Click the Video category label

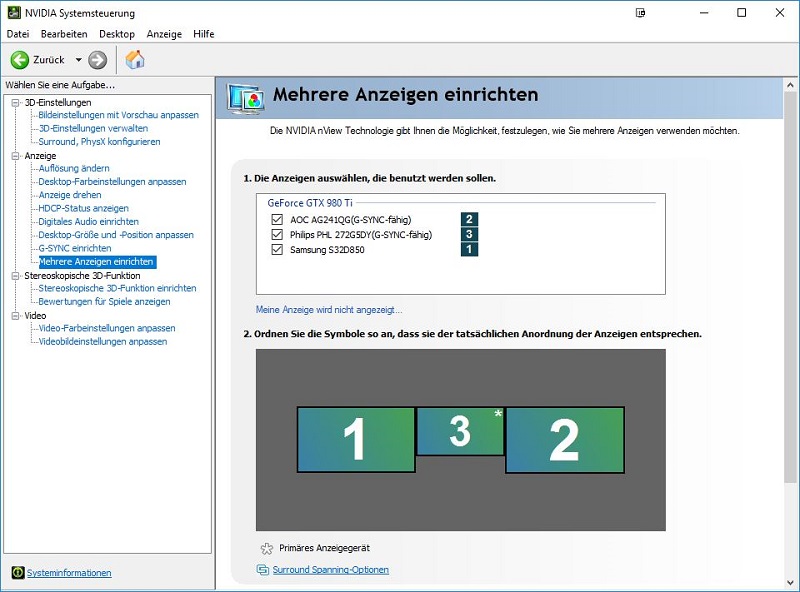(35, 315)
